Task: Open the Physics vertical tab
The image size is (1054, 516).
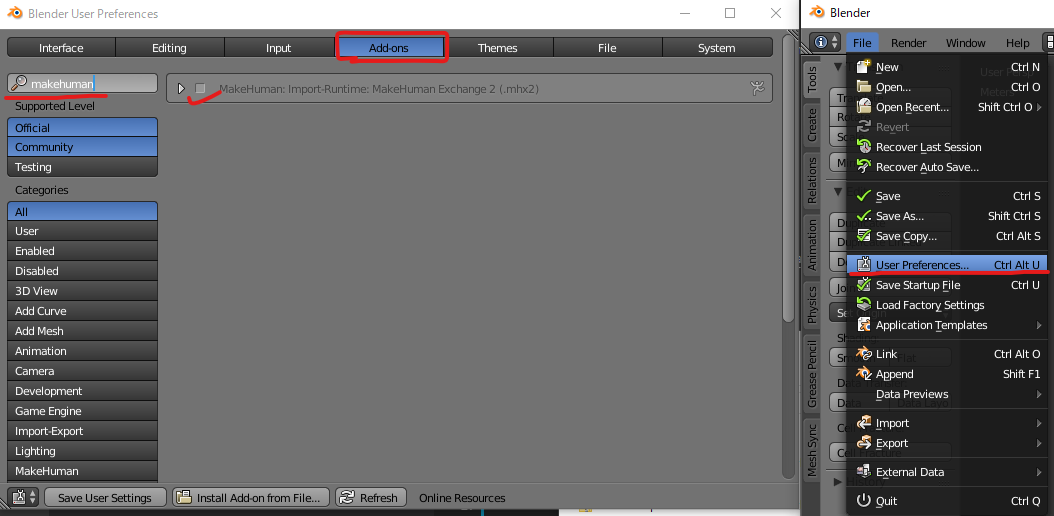Action: tap(812, 304)
